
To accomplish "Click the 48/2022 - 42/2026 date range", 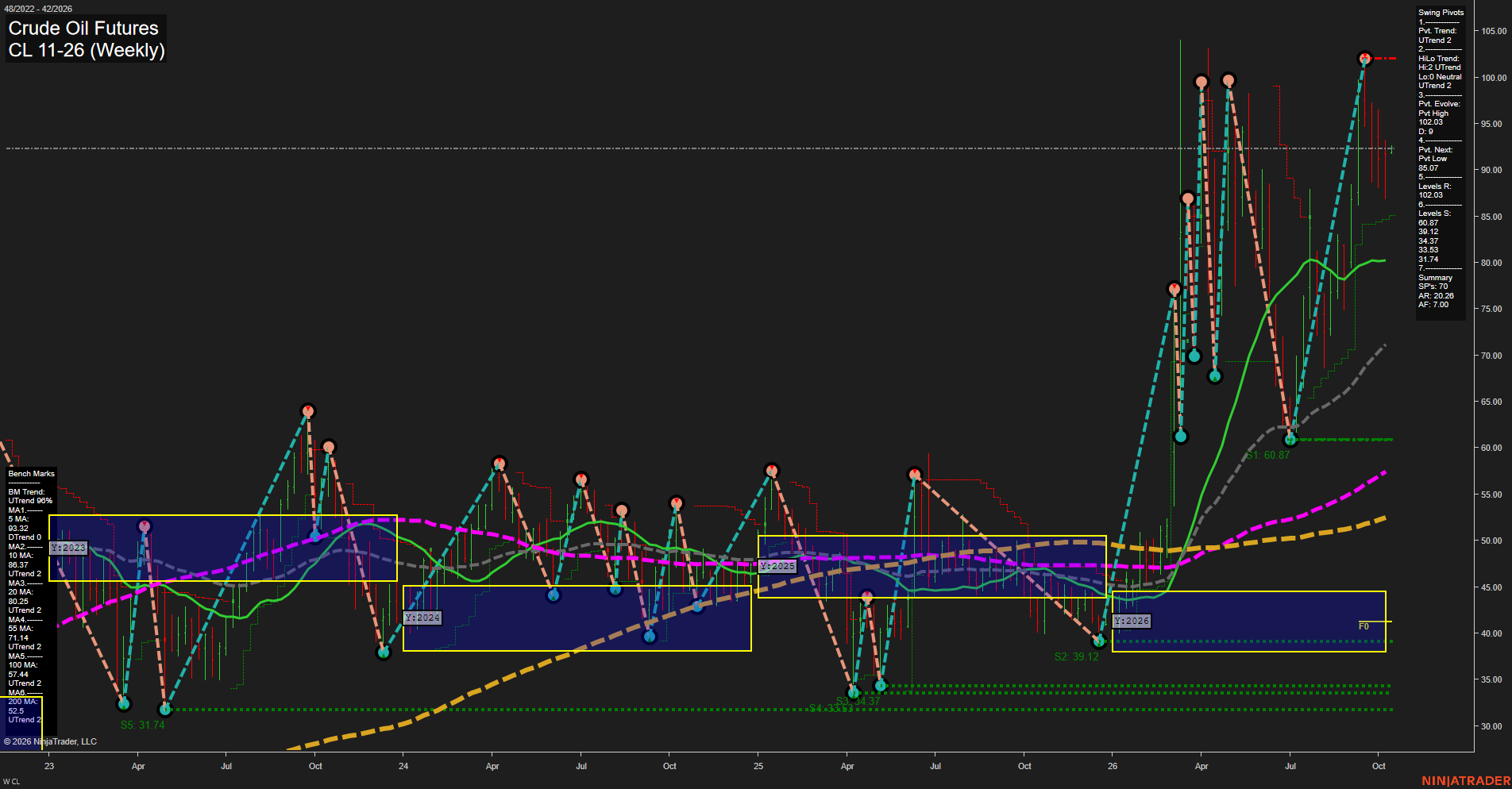I will coord(37,9).
